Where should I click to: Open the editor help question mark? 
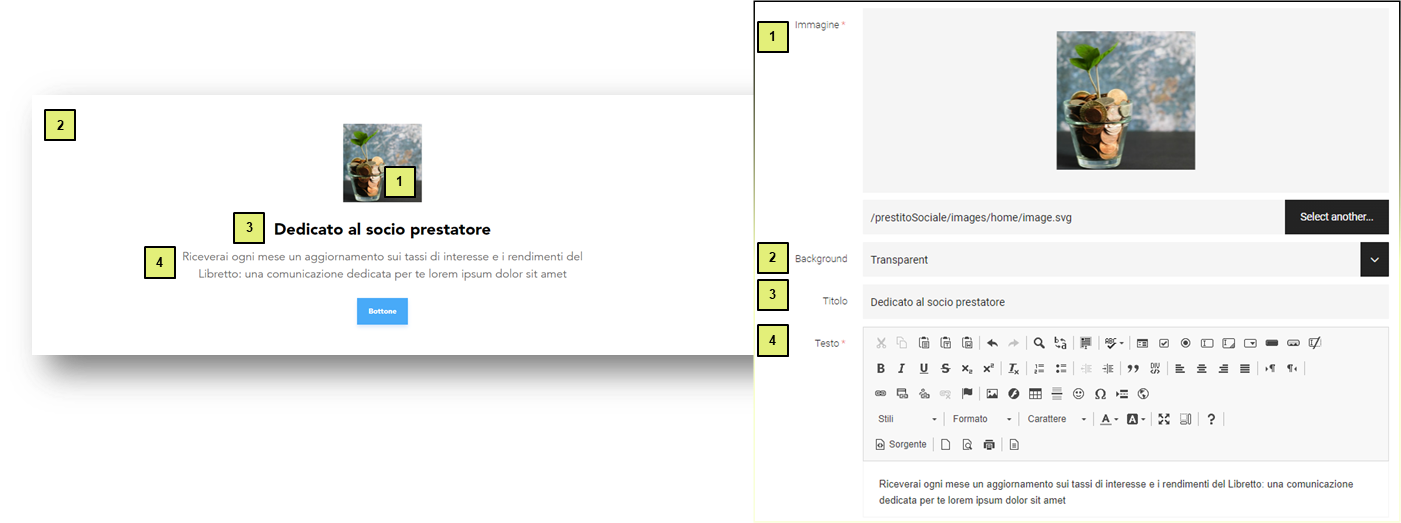[x=1211, y=419]
